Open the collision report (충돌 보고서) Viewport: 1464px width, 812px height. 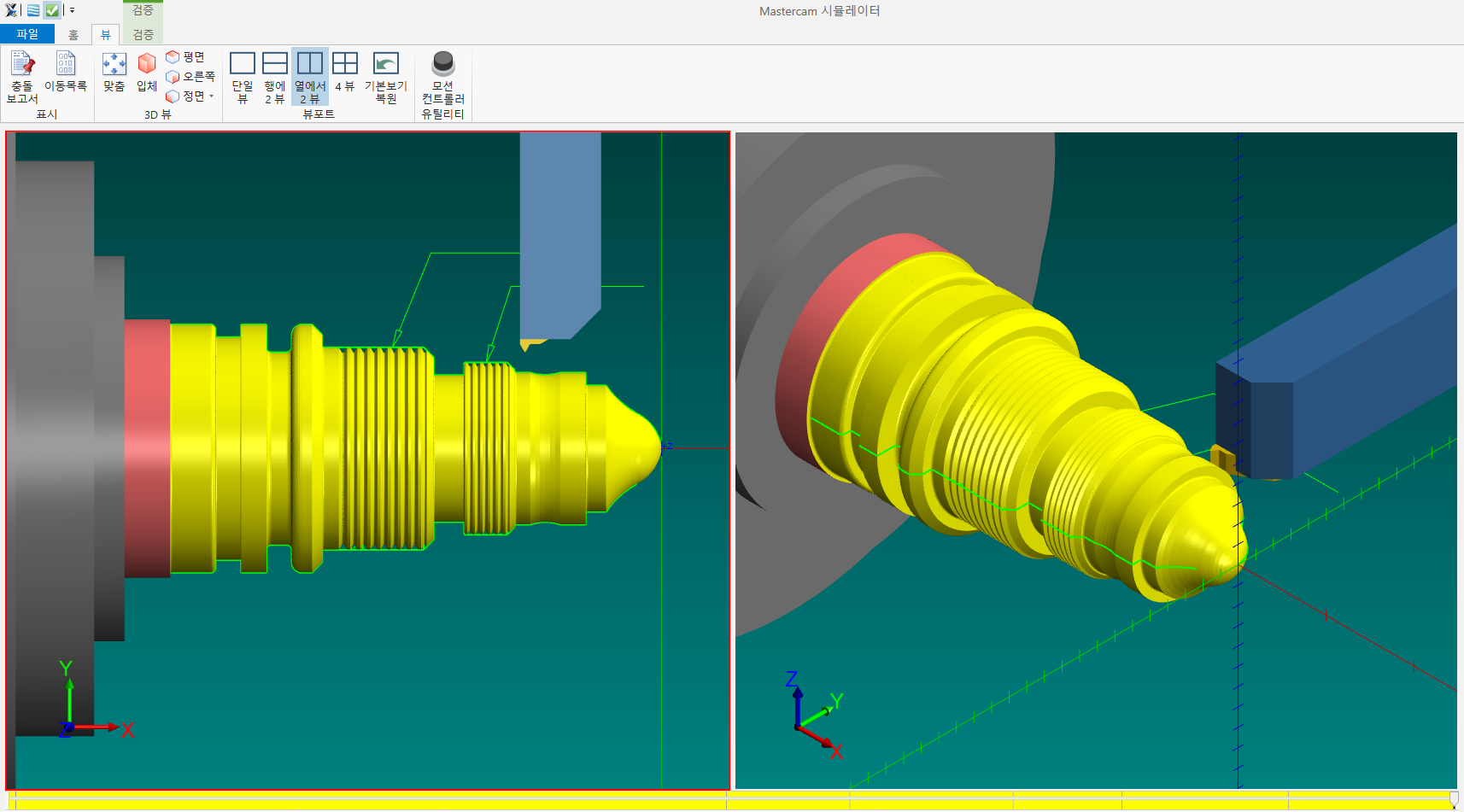pos(22,78)
